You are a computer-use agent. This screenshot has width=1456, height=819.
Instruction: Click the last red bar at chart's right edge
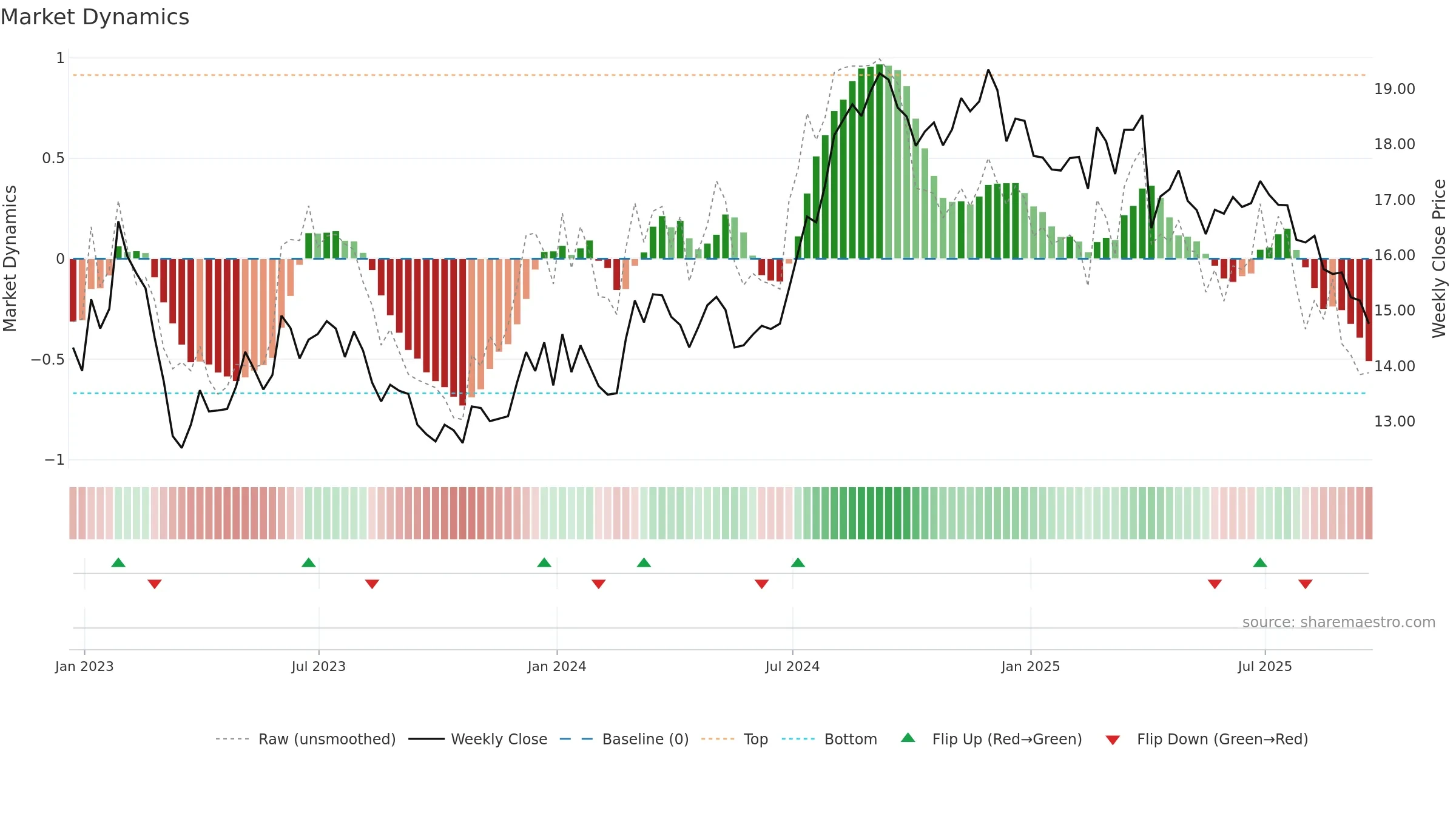pyautogui.click(x=1369, y=310)
